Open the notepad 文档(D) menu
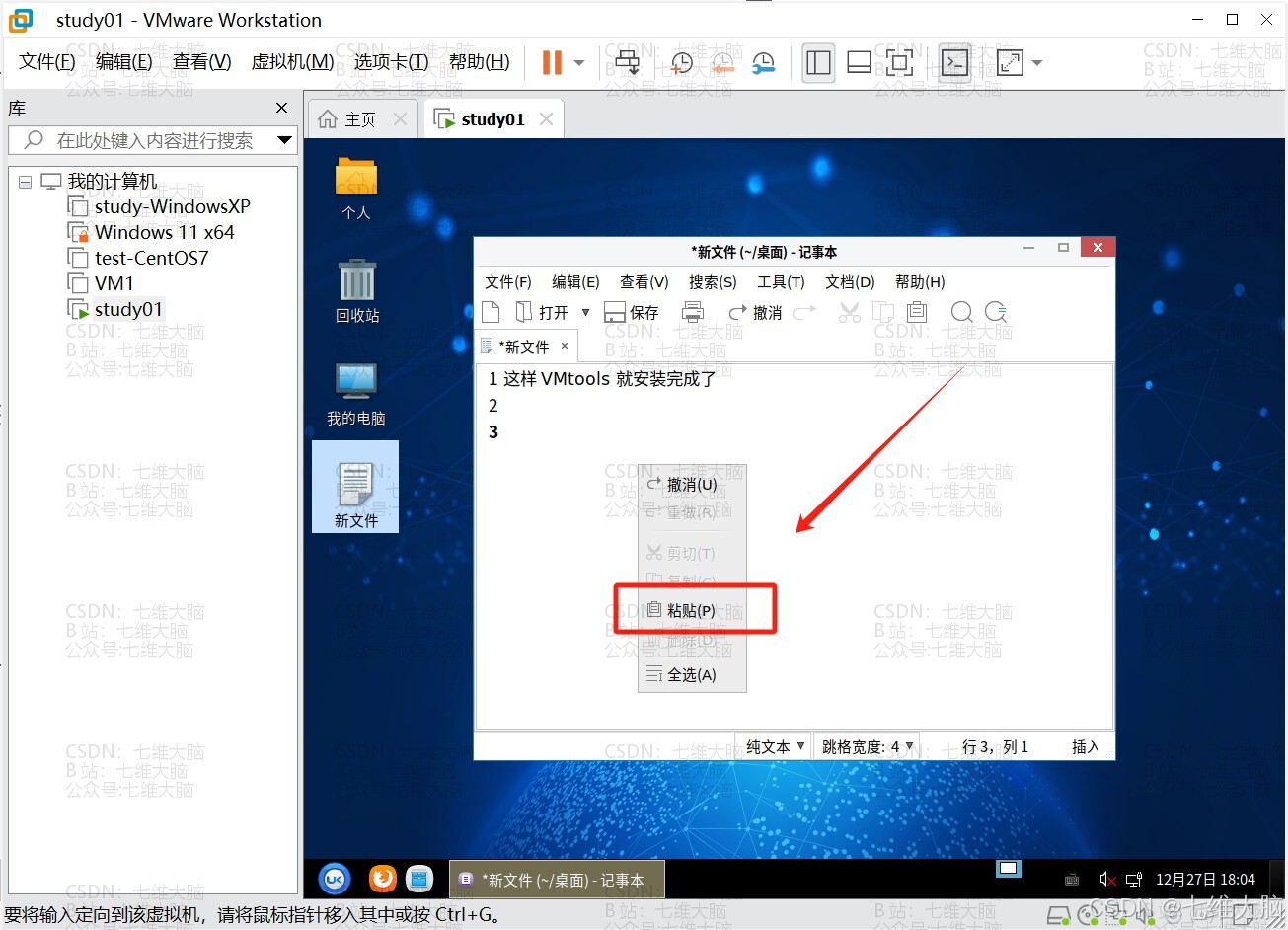This screenshot has width=1288, height=930. click(x=850, y=282)
